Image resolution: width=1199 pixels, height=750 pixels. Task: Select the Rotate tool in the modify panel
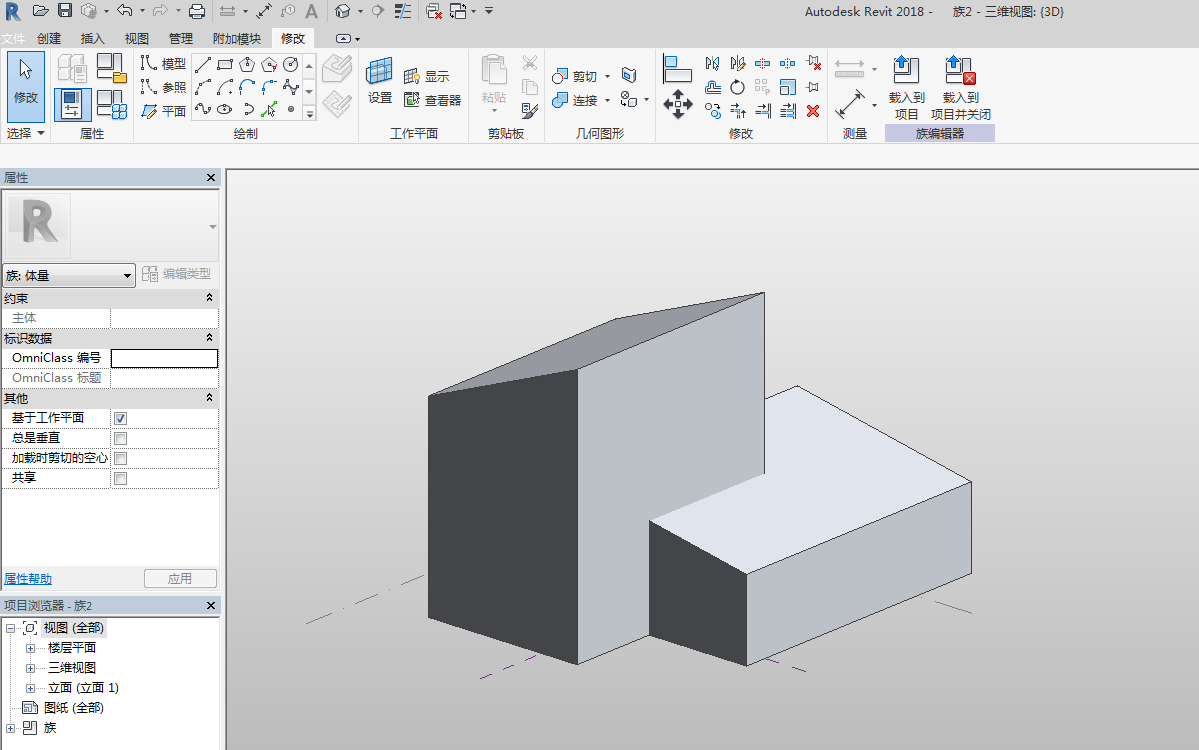737,87
